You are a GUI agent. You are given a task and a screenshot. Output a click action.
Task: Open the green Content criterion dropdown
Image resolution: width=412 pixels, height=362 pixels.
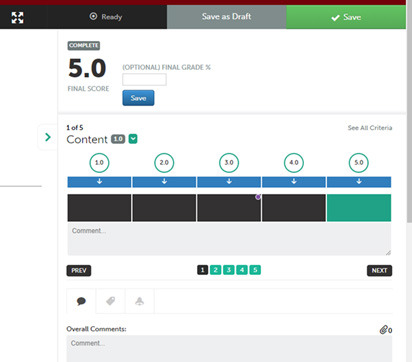pyautogui.click(x=133, y=139)
